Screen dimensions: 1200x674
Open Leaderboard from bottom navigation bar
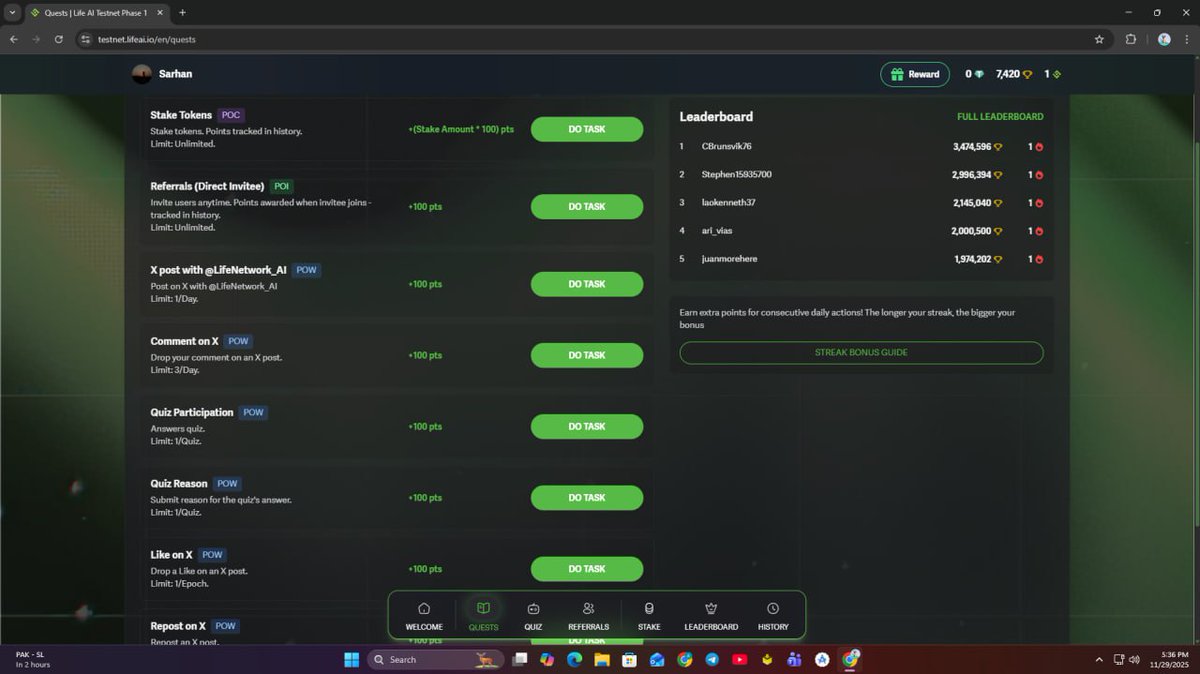coord(711,616)
